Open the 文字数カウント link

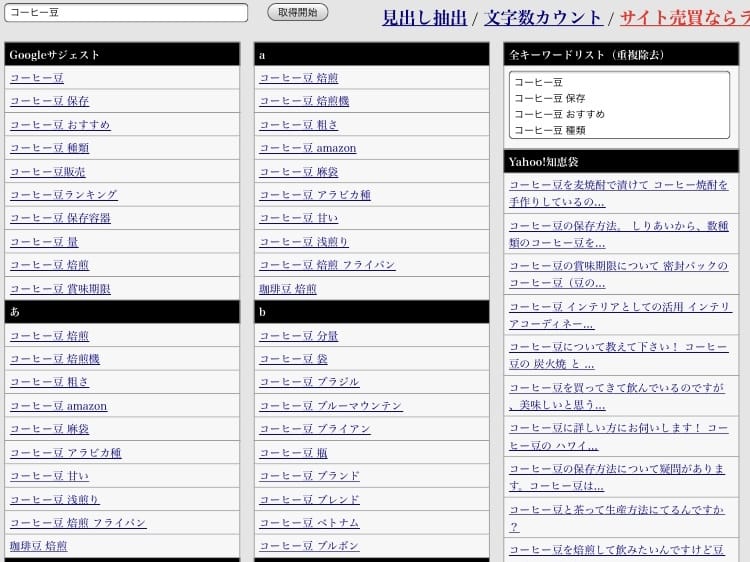[x=543, y=18]
